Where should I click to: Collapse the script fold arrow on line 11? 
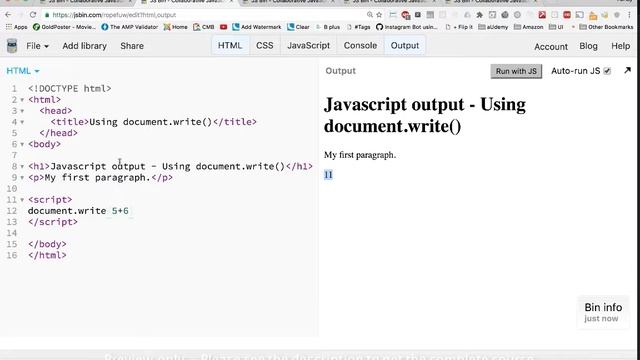22,200
